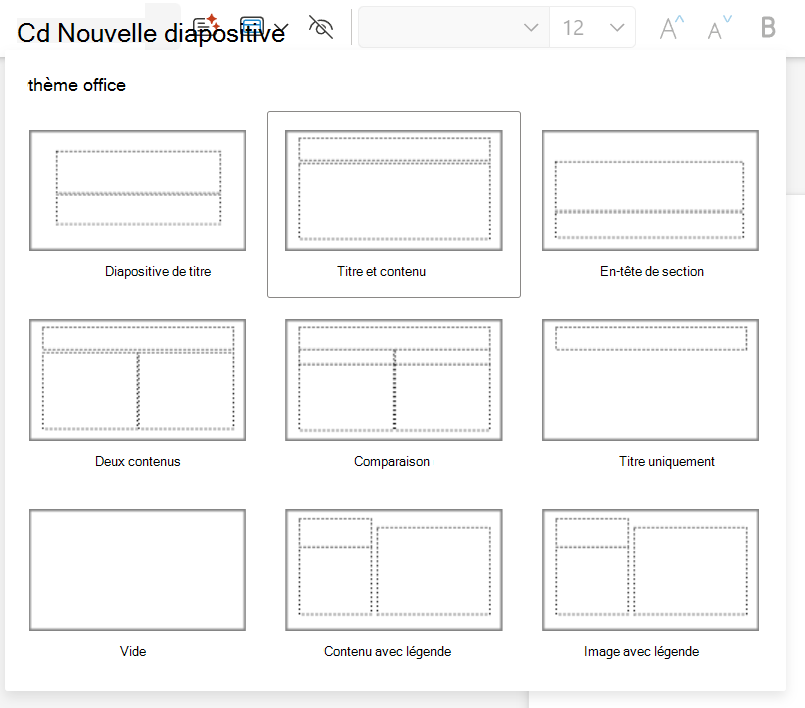The image size is (805, 708).
Task: Pick the Titre uniquement layout thumbnail
Action: (x=650, y=380)
